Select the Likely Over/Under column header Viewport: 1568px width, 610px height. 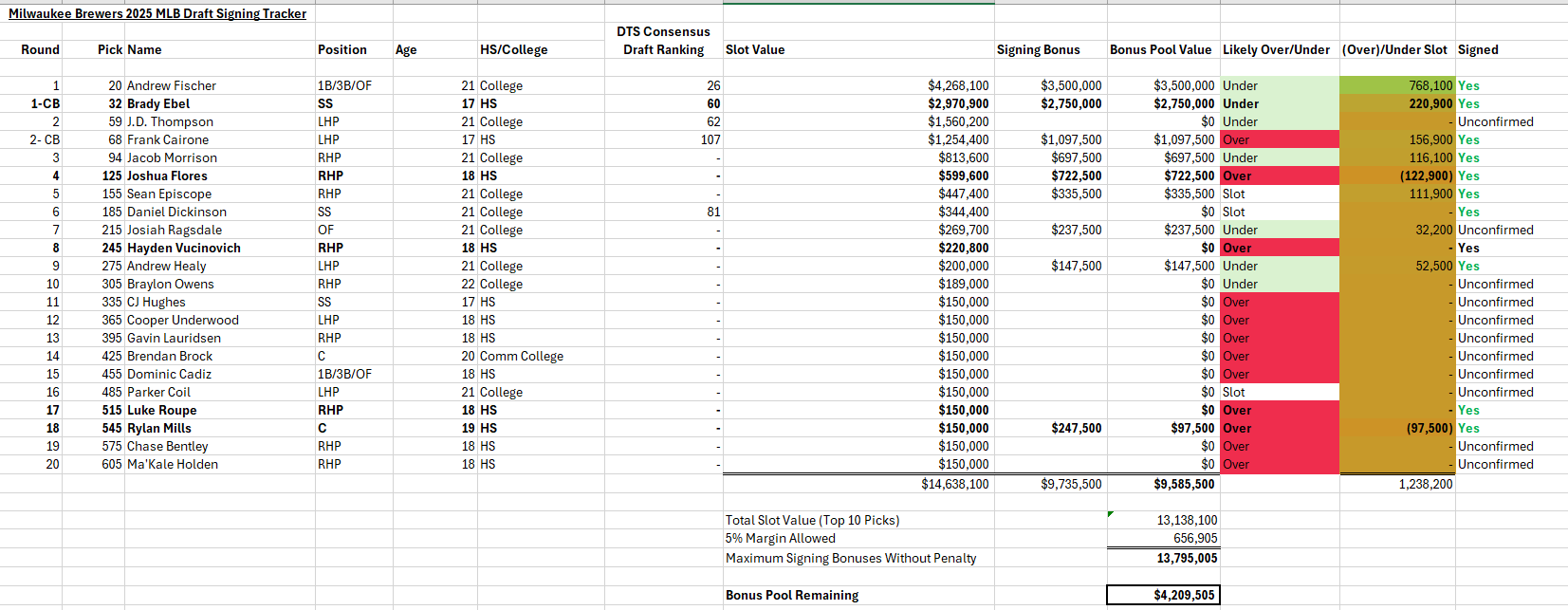1276,50
